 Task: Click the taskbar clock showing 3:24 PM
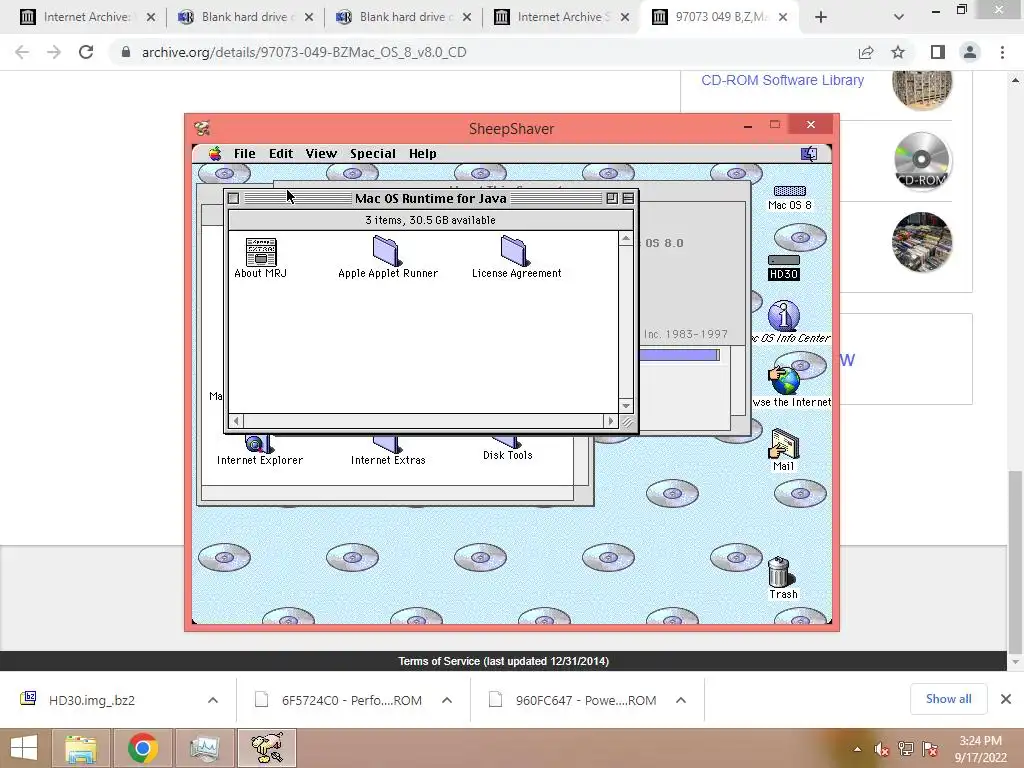(x=980, y=749)
